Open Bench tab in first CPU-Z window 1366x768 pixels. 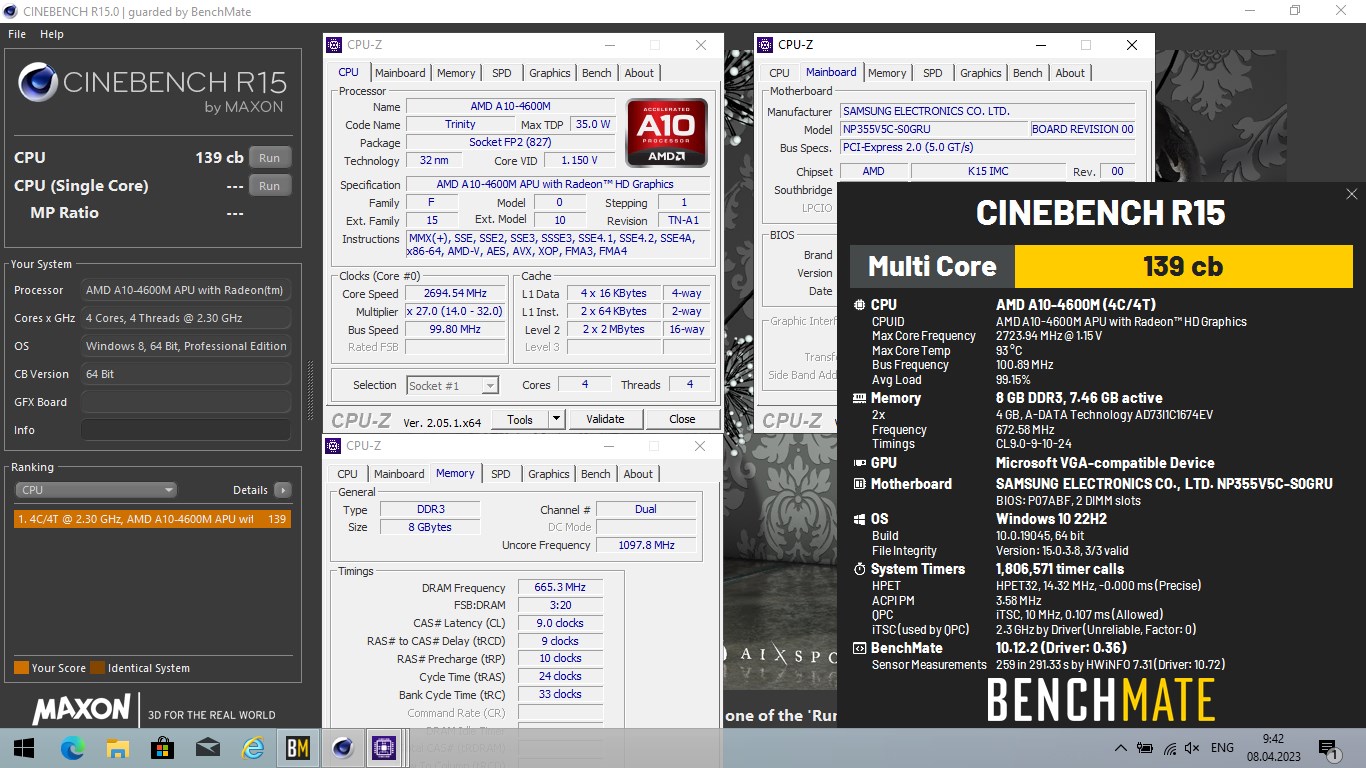pos(597,73)
